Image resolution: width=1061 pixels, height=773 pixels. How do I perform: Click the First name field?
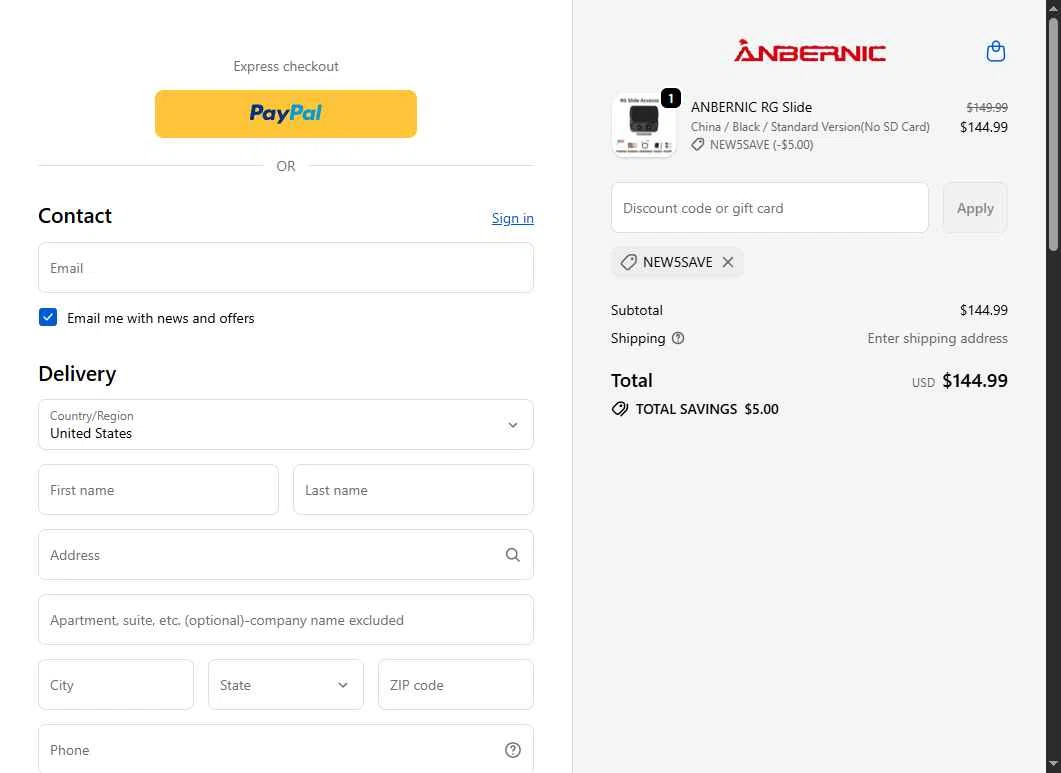tap(158, 490)
